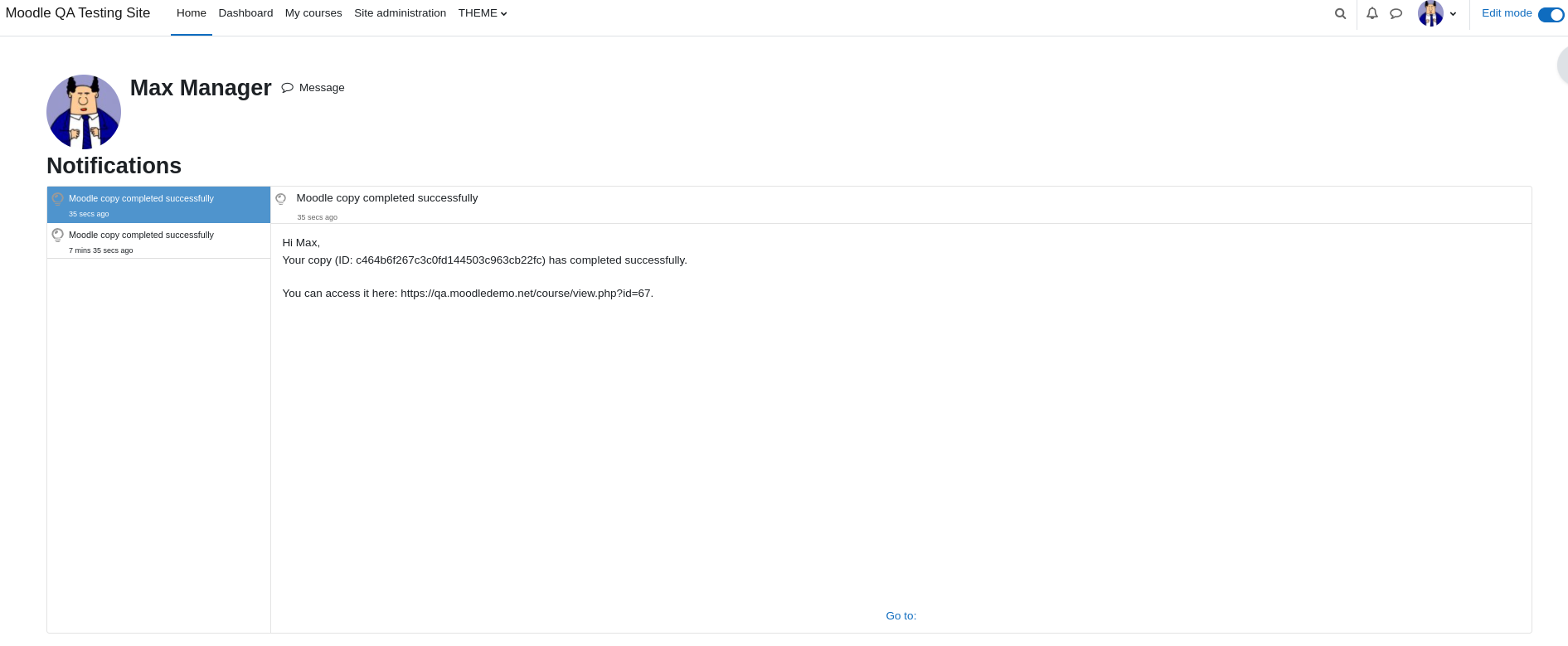Expand the user menu chevron
Image resolution: width=1568 pixels, height=646 pixels.
point(1454,14)
